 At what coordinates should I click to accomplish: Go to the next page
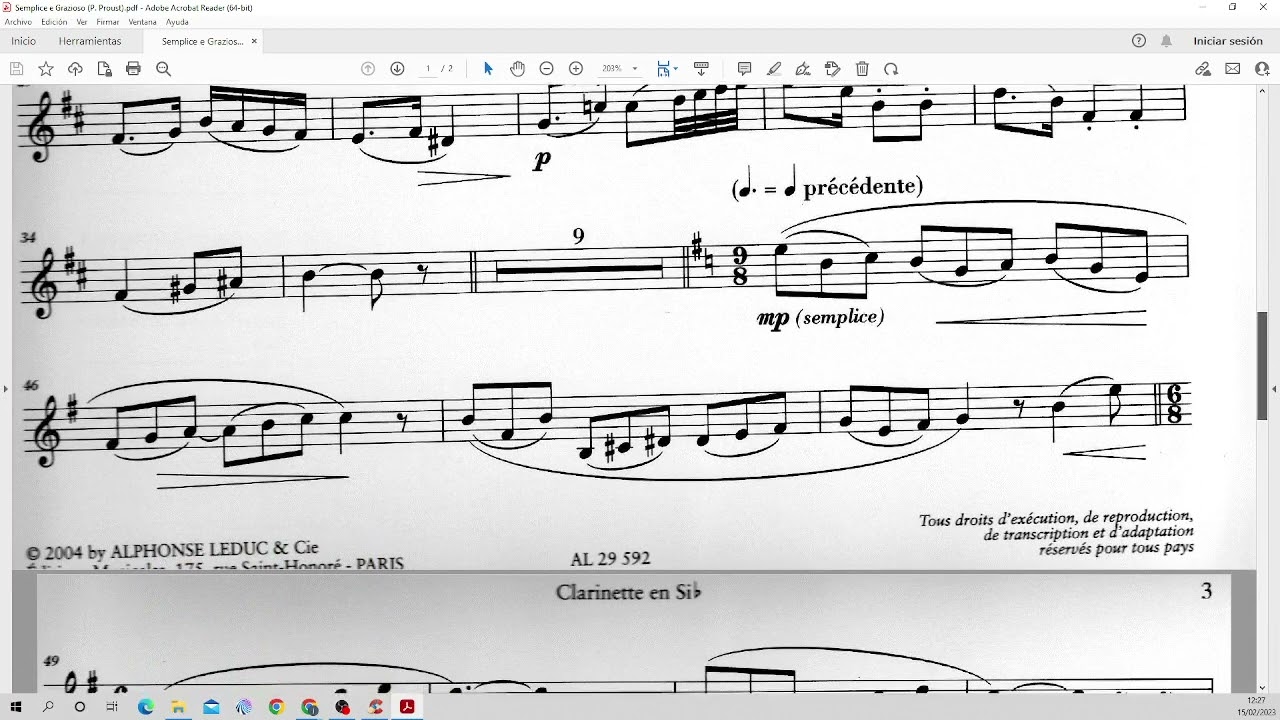397,69
